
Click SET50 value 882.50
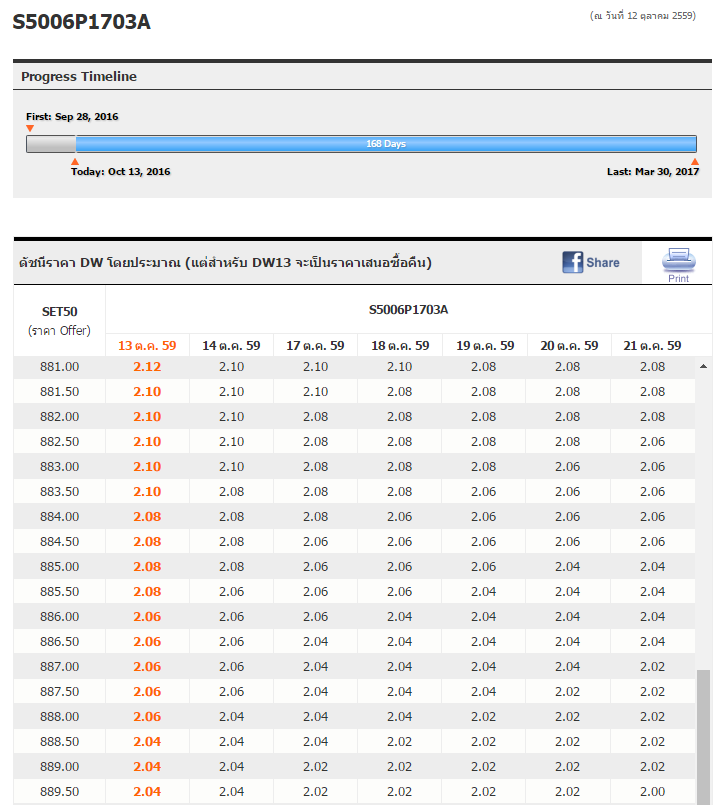60,442
